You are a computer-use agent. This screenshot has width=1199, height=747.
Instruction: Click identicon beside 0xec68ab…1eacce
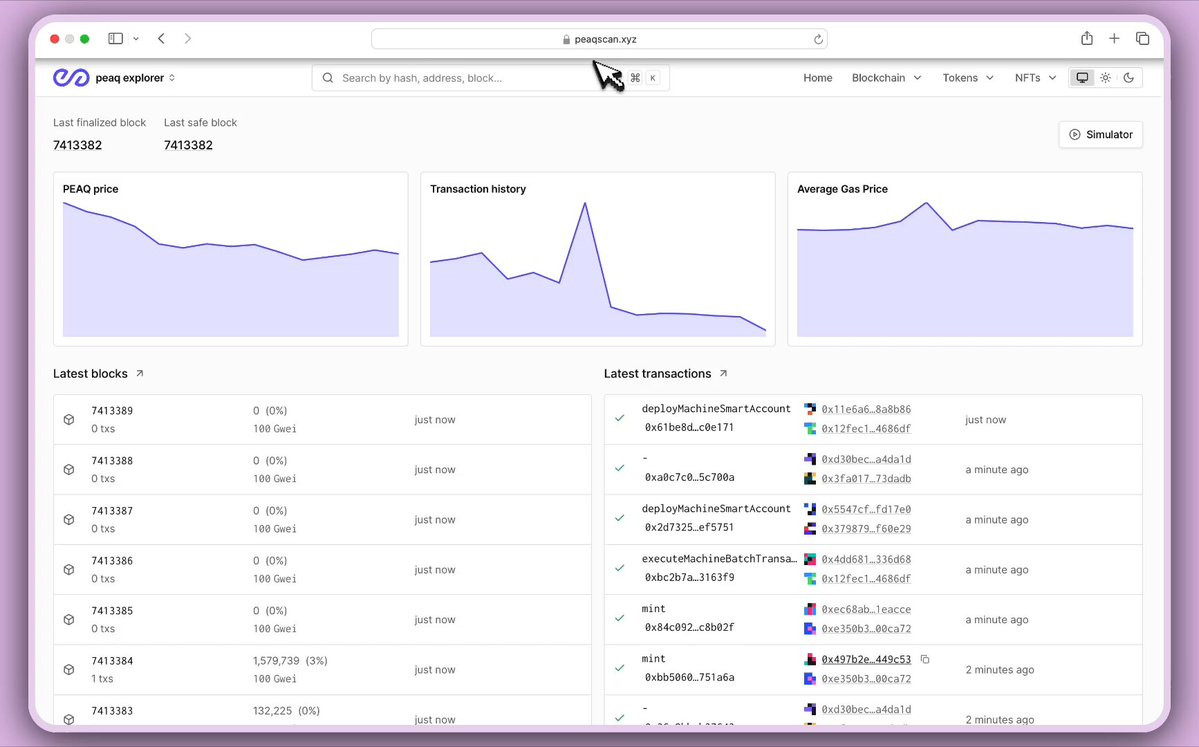(810, 609)
